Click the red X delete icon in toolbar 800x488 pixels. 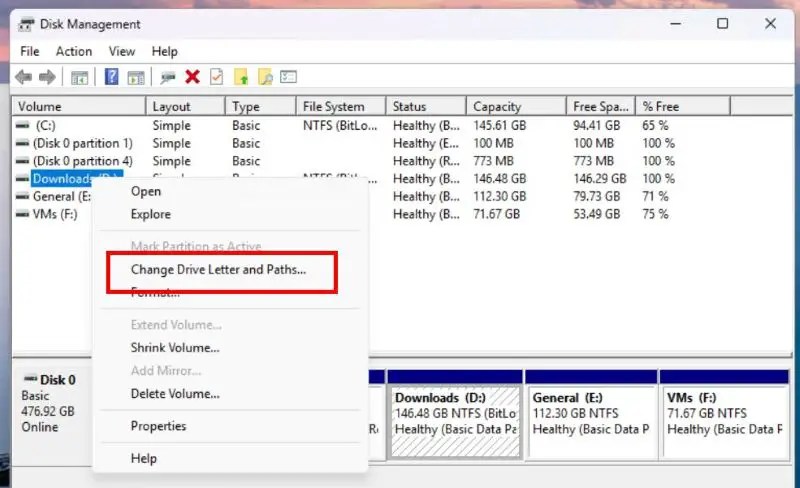coord(192,77)
